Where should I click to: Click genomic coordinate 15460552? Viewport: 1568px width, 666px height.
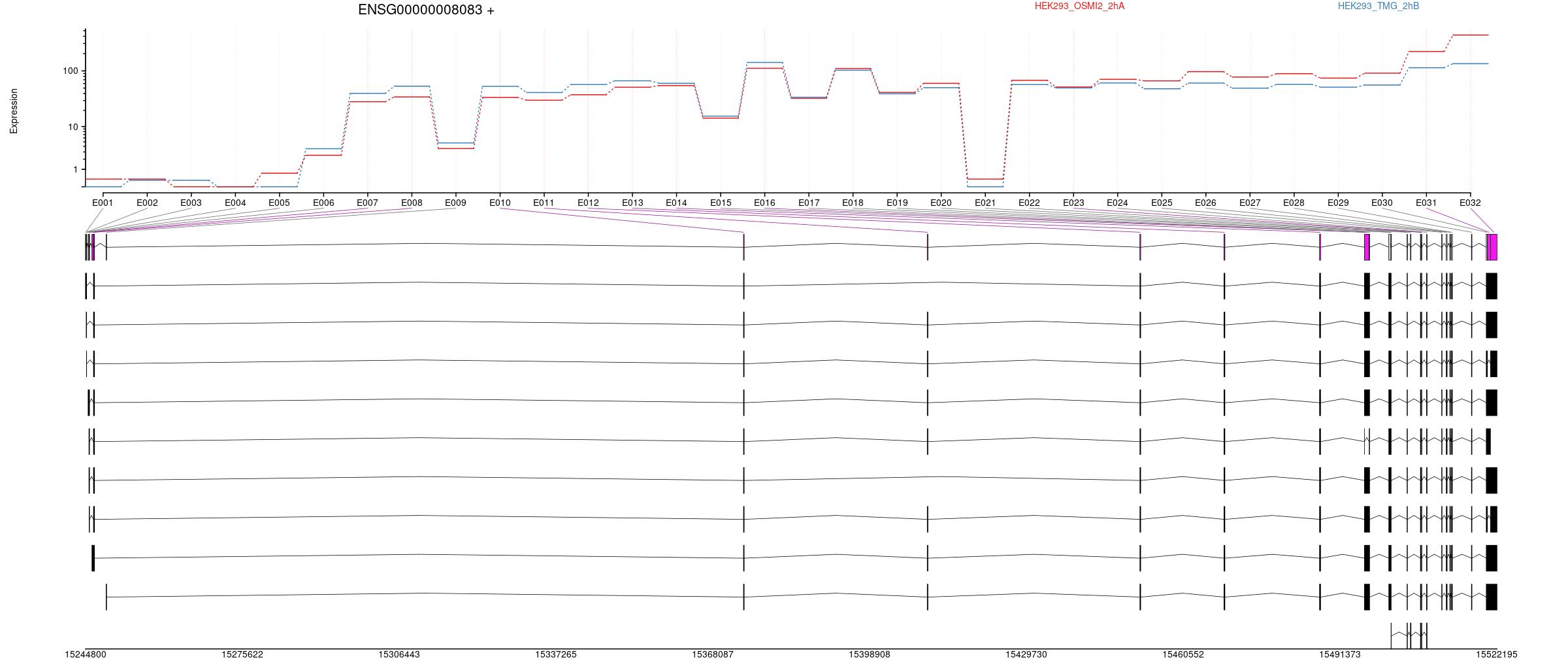[1183, 654]
